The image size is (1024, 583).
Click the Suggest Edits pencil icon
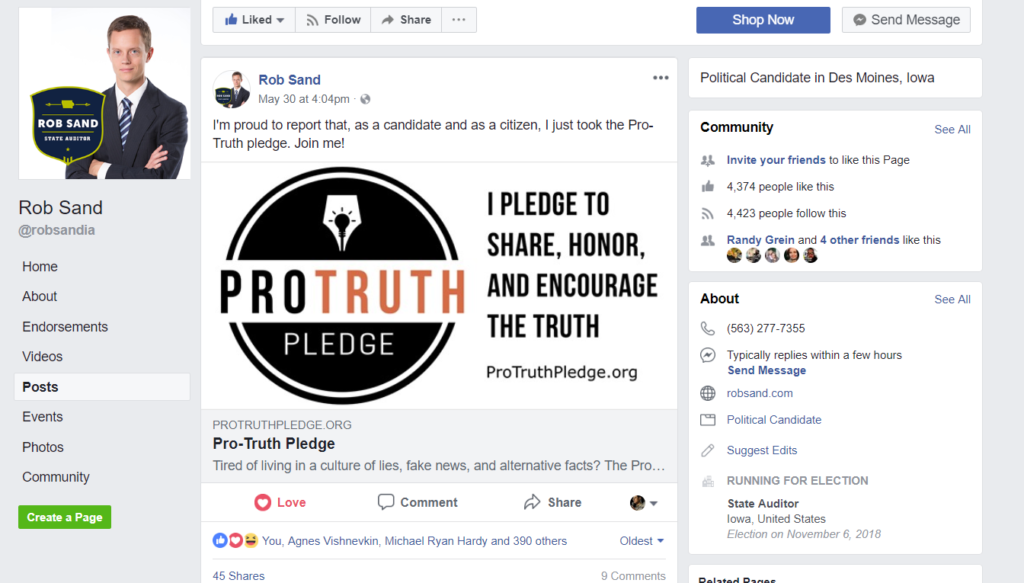coord(708,450)
